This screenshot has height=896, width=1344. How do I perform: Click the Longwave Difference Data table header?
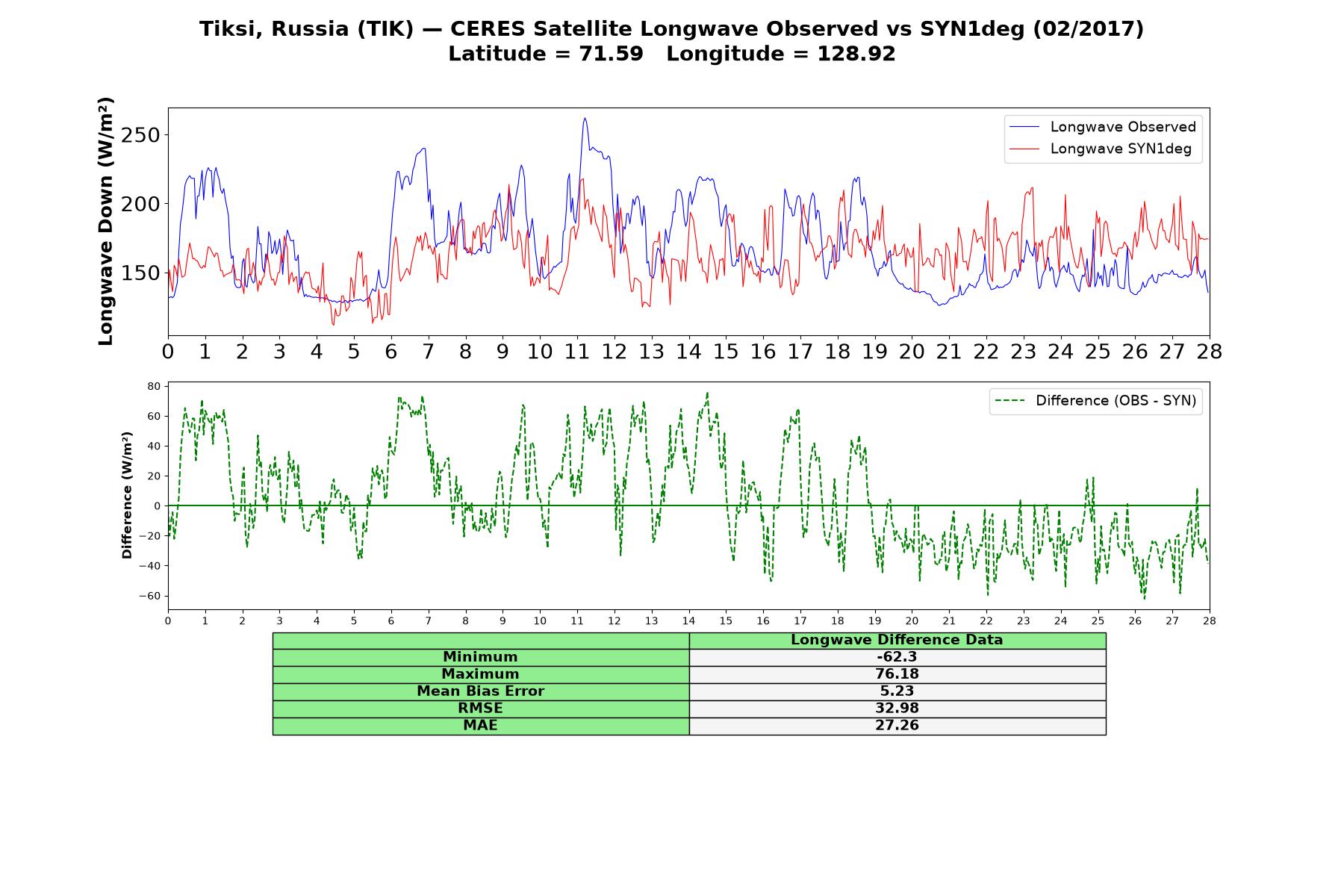[897, 640]
